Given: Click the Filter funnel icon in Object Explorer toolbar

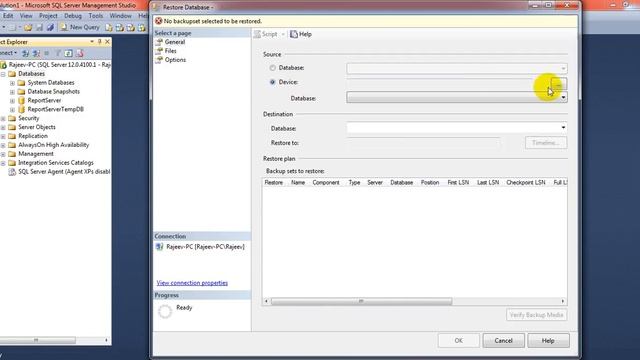Looking at the screenshot, I should [58, 53].
